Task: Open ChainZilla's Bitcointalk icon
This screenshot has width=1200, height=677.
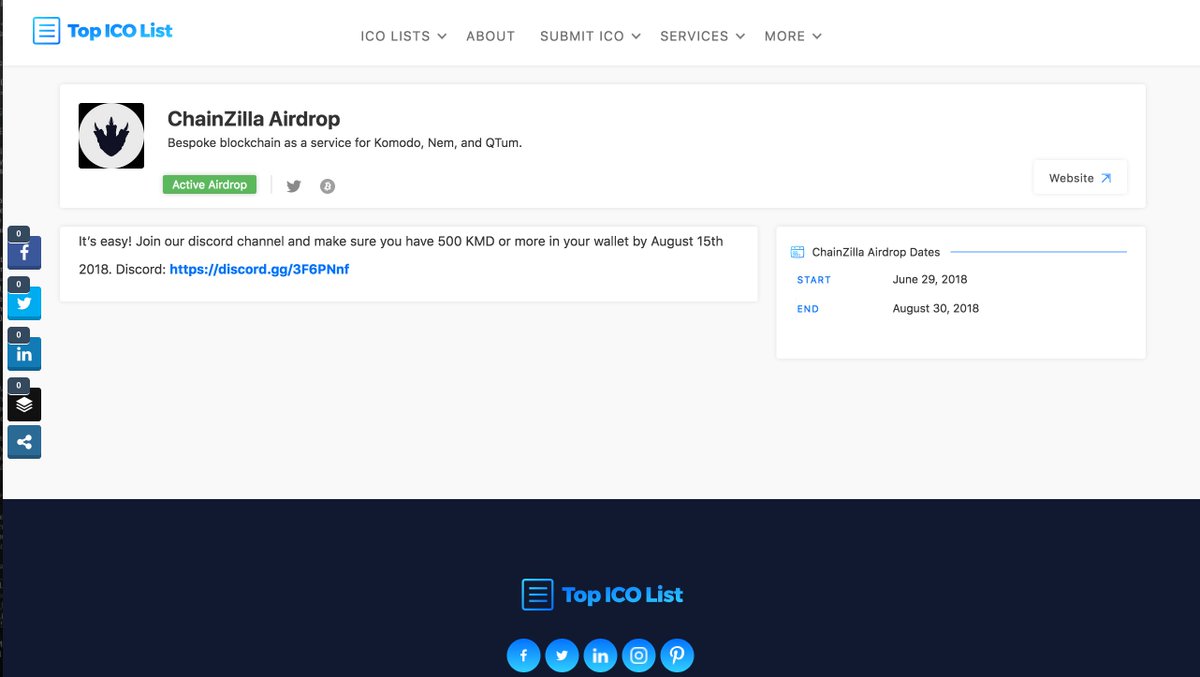Action: click(327, 186)
